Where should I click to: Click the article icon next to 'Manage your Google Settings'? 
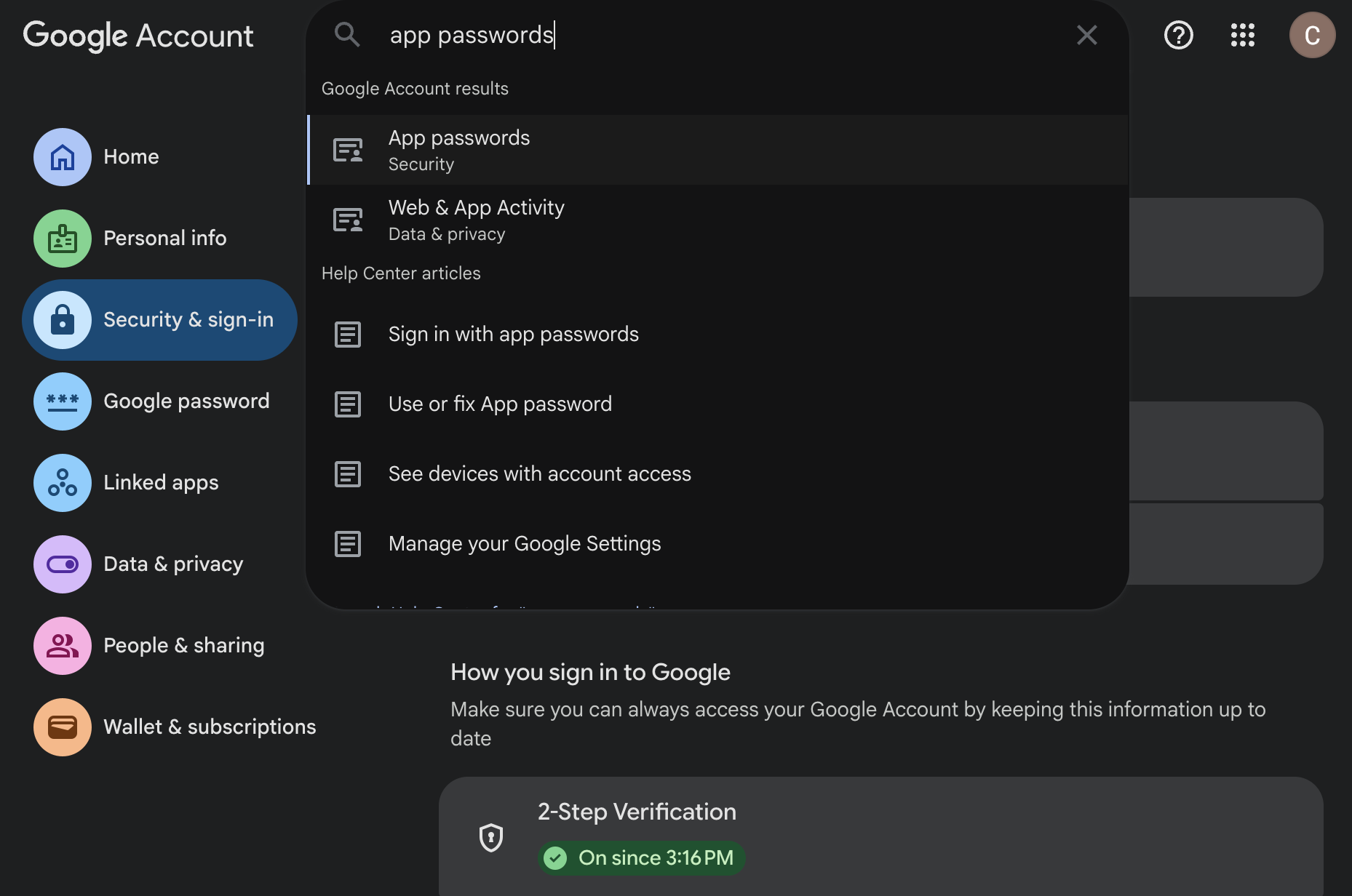[x=348, y=544]
